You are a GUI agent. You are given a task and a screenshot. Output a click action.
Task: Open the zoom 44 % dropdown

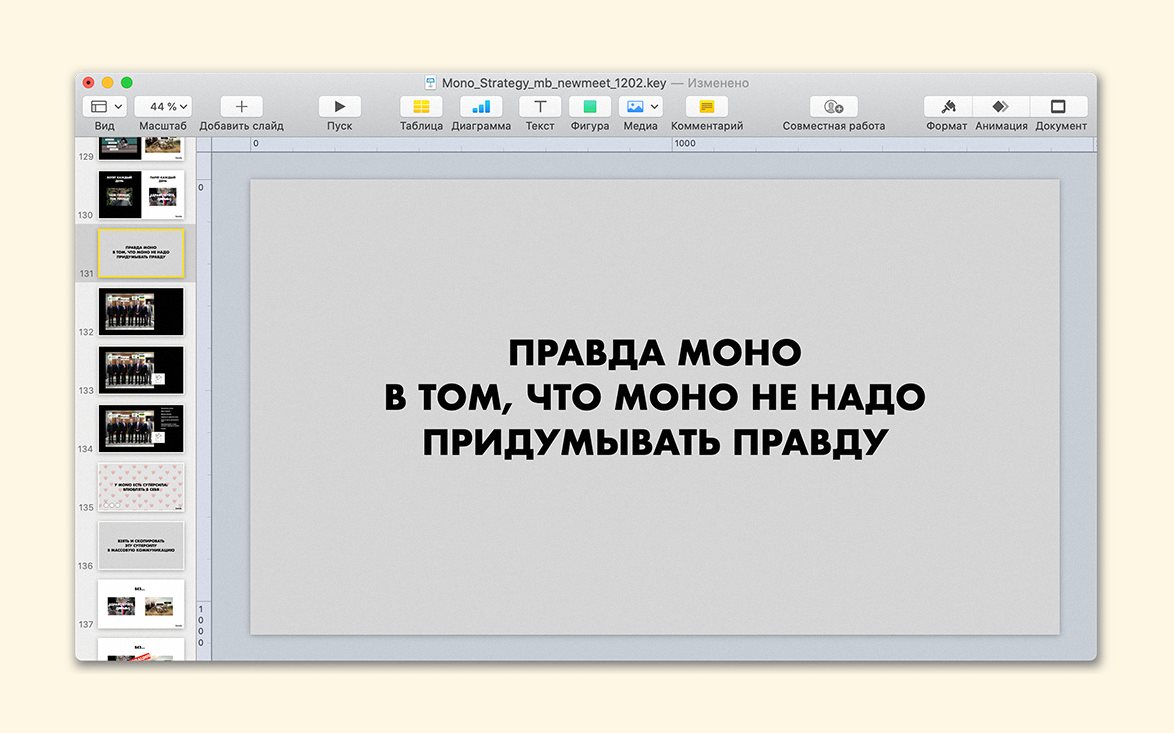(x=163, y=106)
